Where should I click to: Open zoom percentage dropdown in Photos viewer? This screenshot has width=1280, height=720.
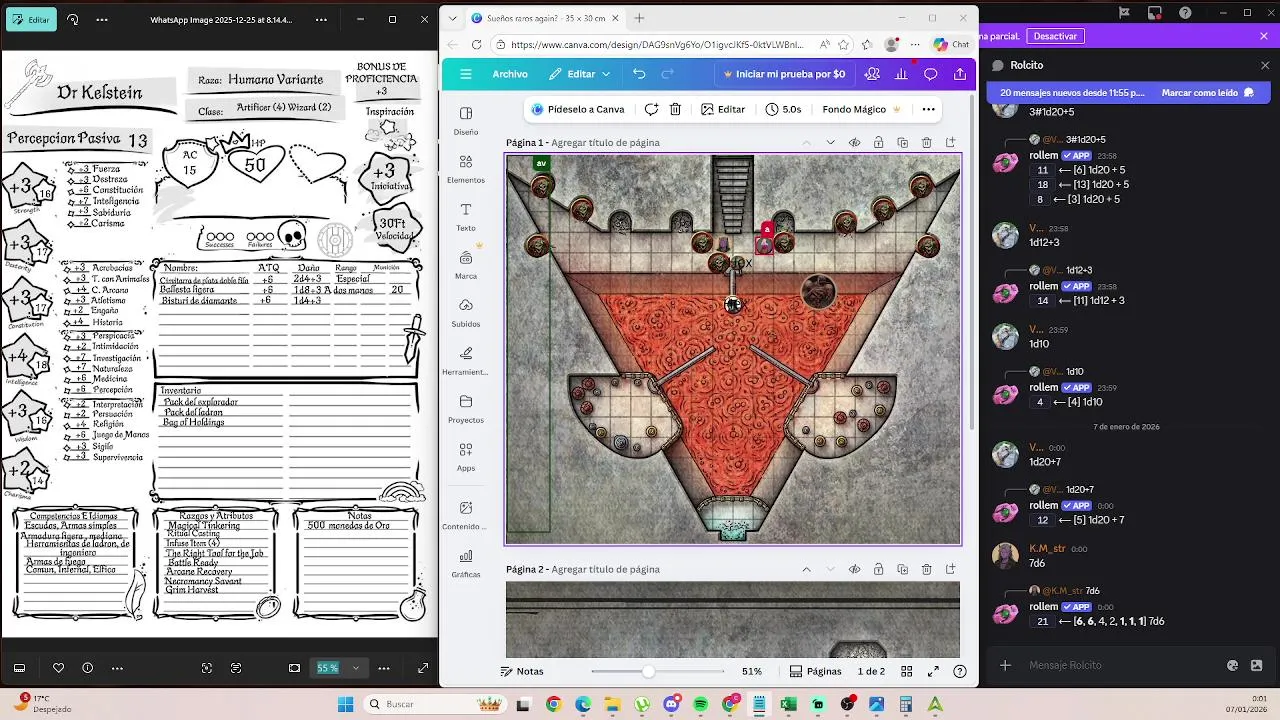[x=355, y=668]
